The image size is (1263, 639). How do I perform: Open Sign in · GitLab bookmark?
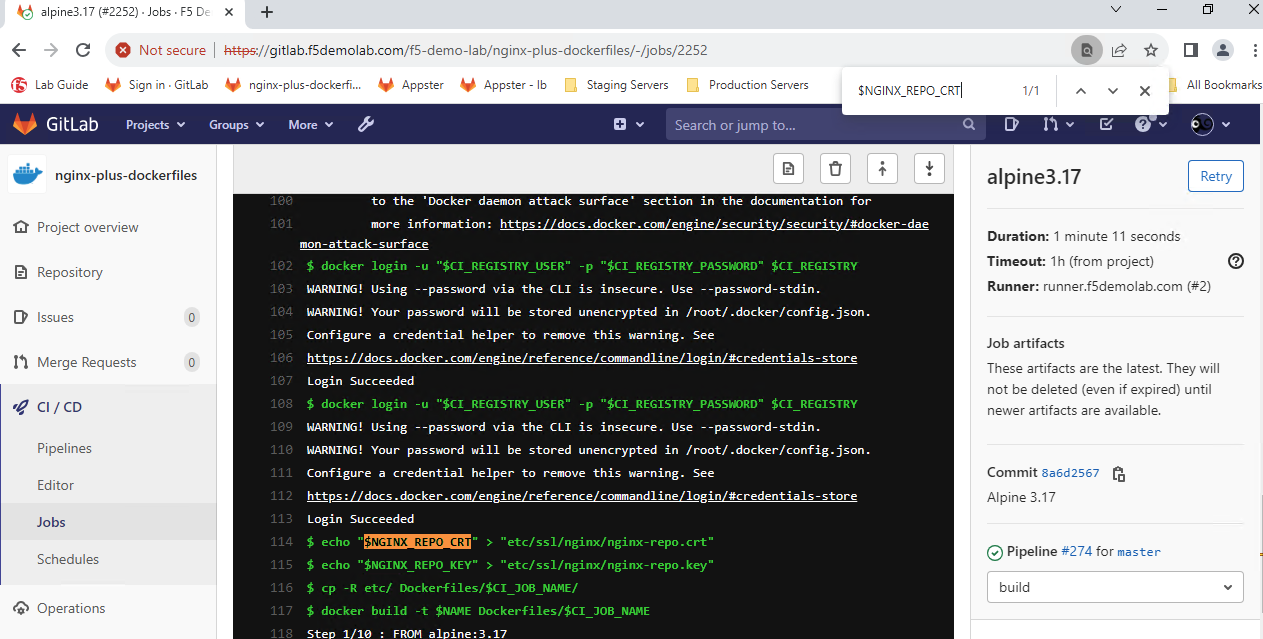(x=157, y=85)
